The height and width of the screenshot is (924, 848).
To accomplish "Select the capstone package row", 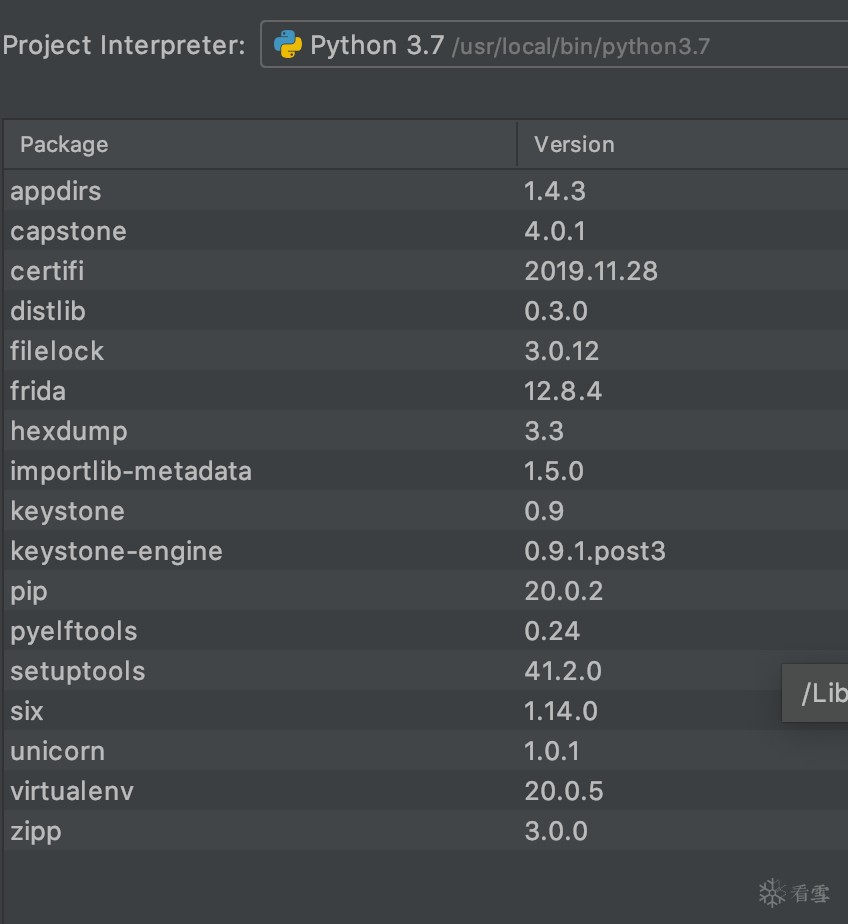I will click(x=68, y=231).
